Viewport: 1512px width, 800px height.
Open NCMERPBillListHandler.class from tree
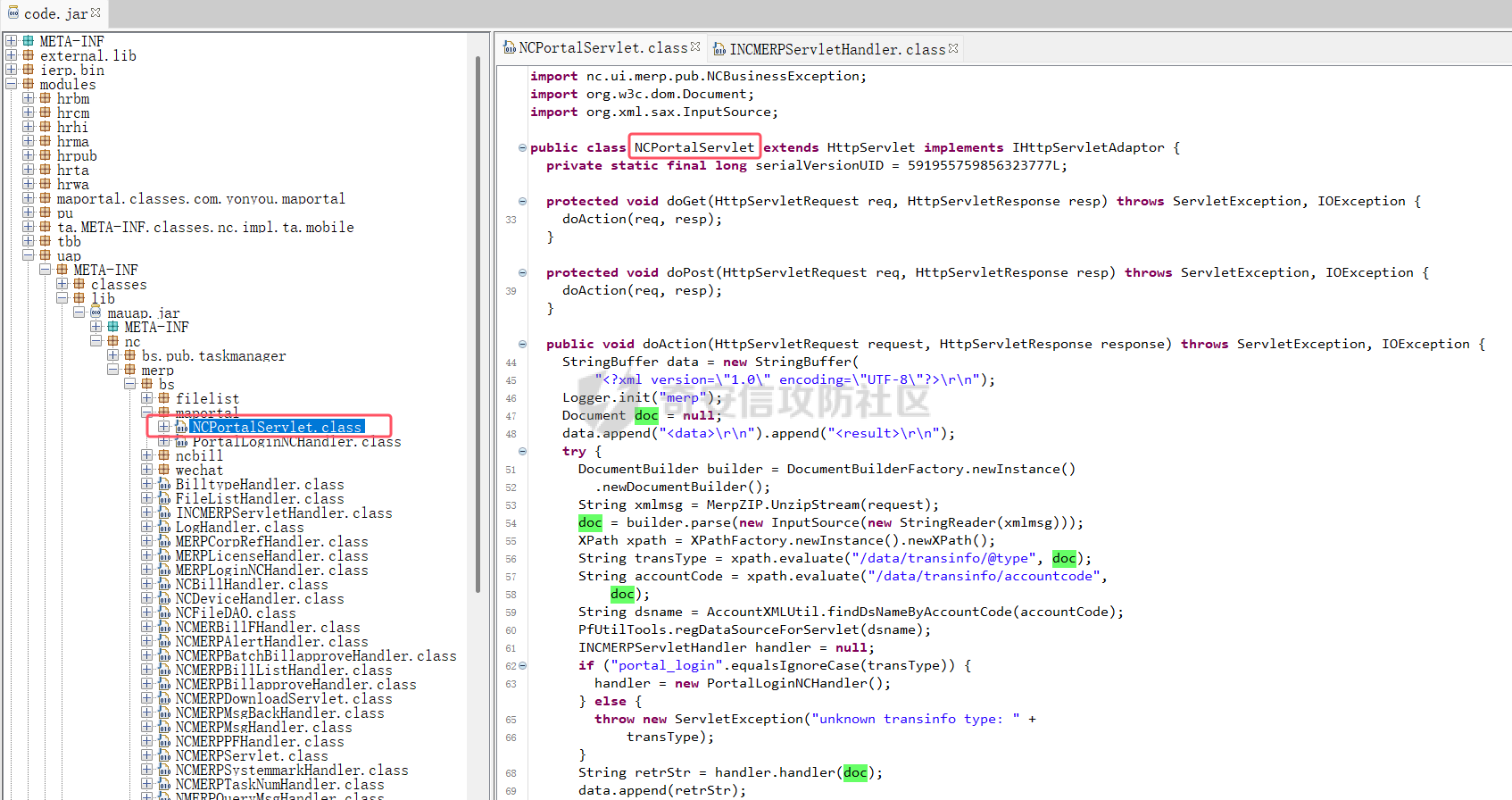coord(284,670)
